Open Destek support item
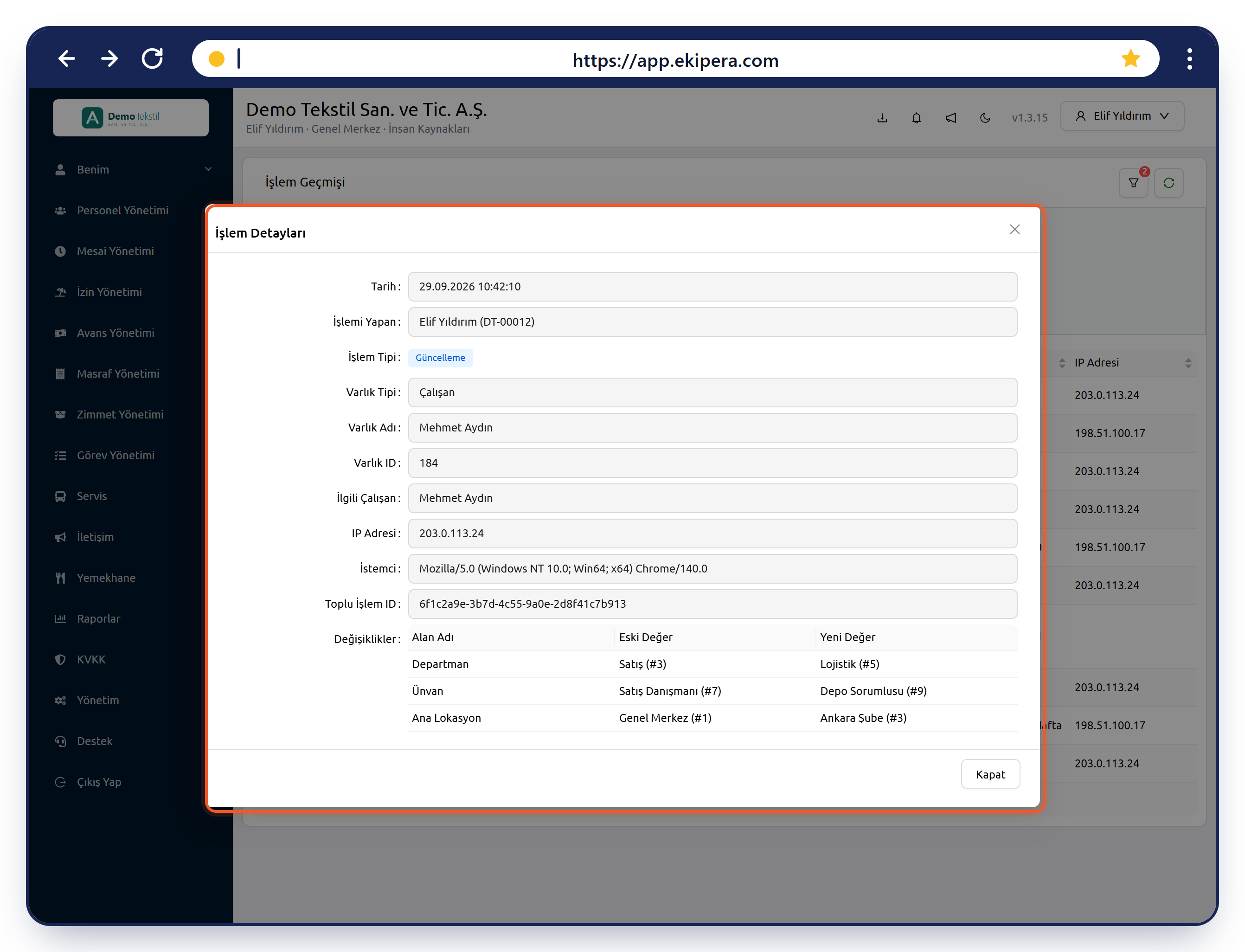The width and height of the screenshot is (1245, 952). 95,740
